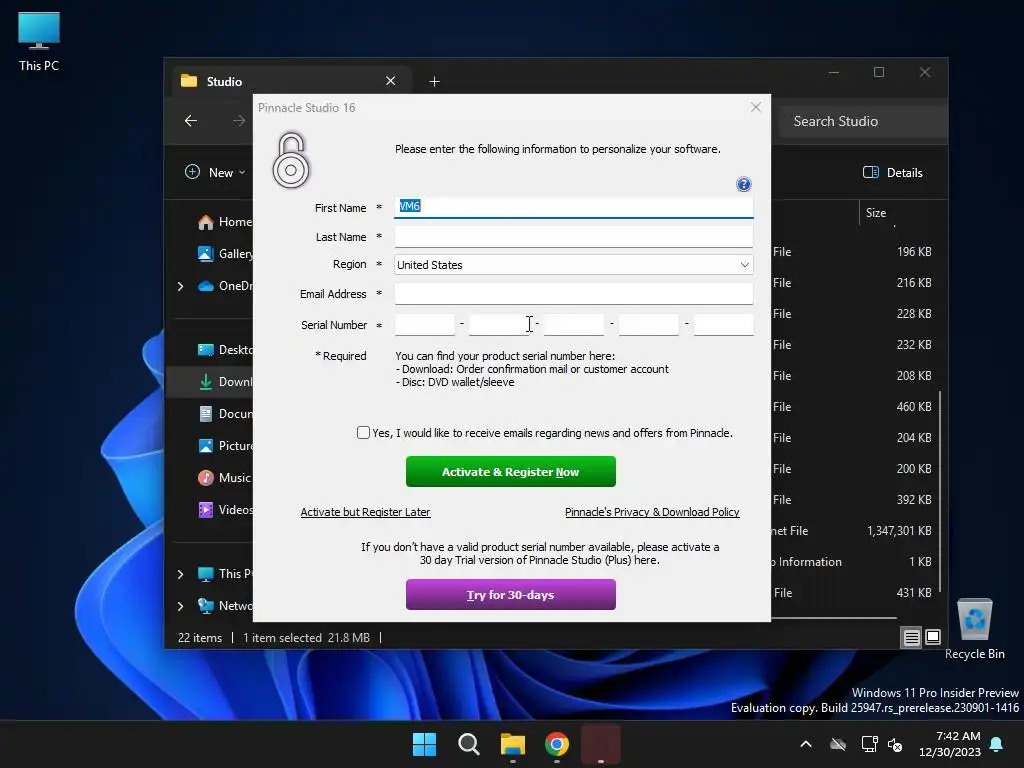The height and width of the screenshot is (768, 1024).
Task: Expand the OneDrive tree node
Action: [180, 286]
